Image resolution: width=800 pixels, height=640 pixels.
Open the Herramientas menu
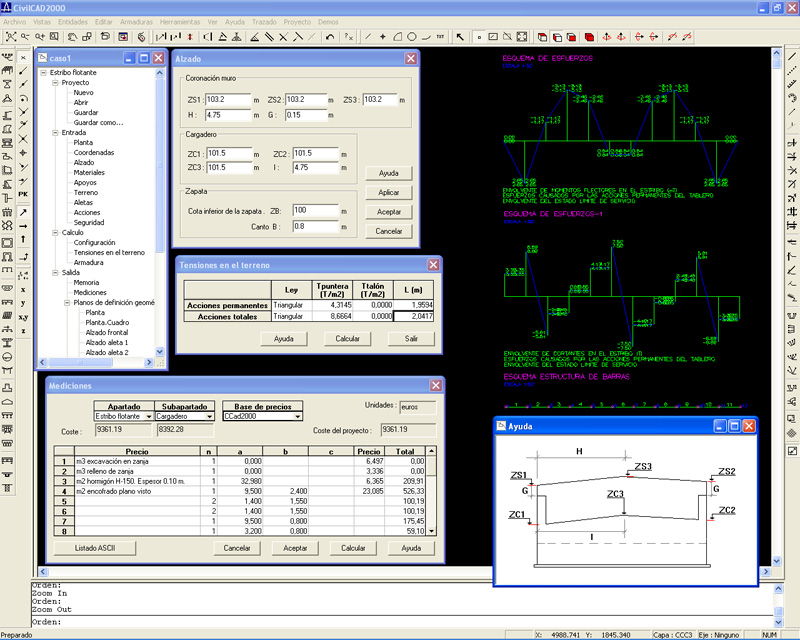pyautogui.click(x=180, y=21)
